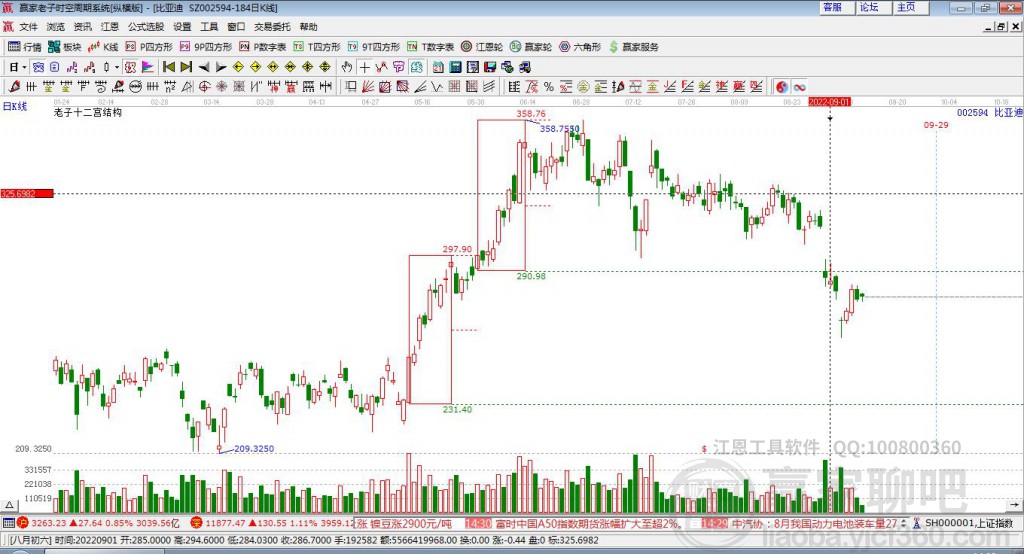Expand the volume panel triangle at bottom-left
The image size is (1024, 554).
pos(9,505)
